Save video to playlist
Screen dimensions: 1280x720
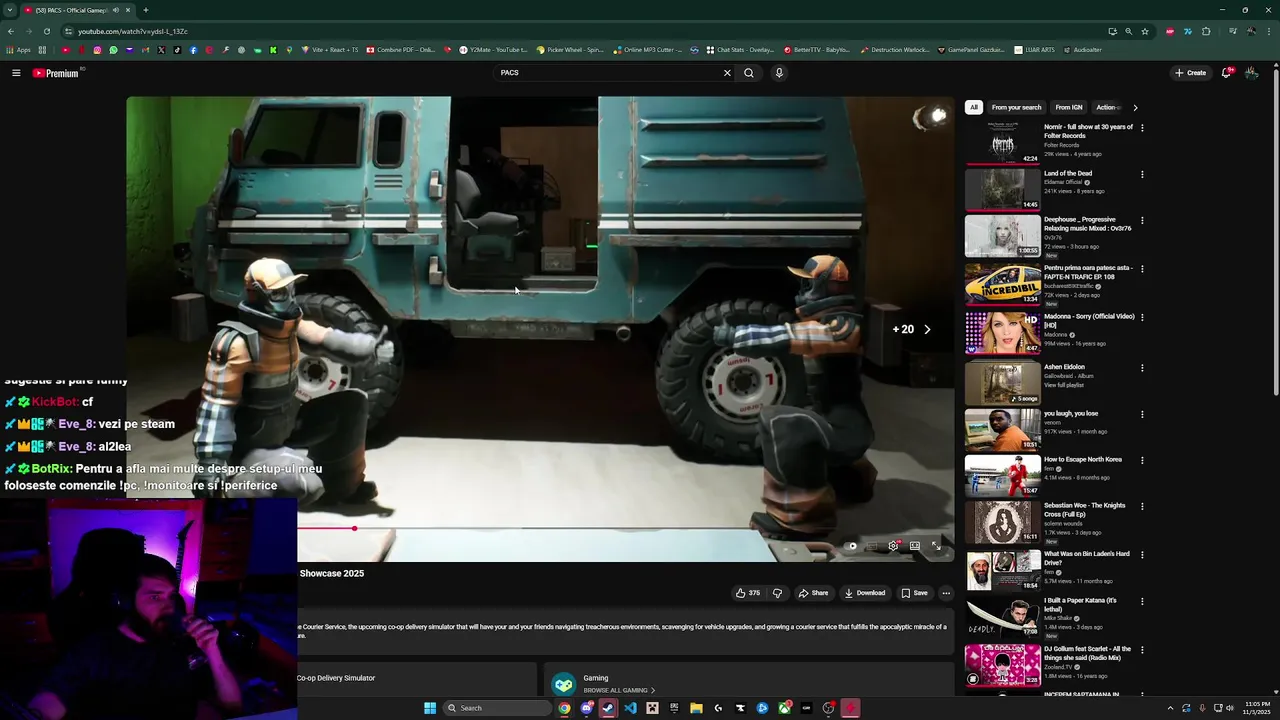click(x=914, y=593)
